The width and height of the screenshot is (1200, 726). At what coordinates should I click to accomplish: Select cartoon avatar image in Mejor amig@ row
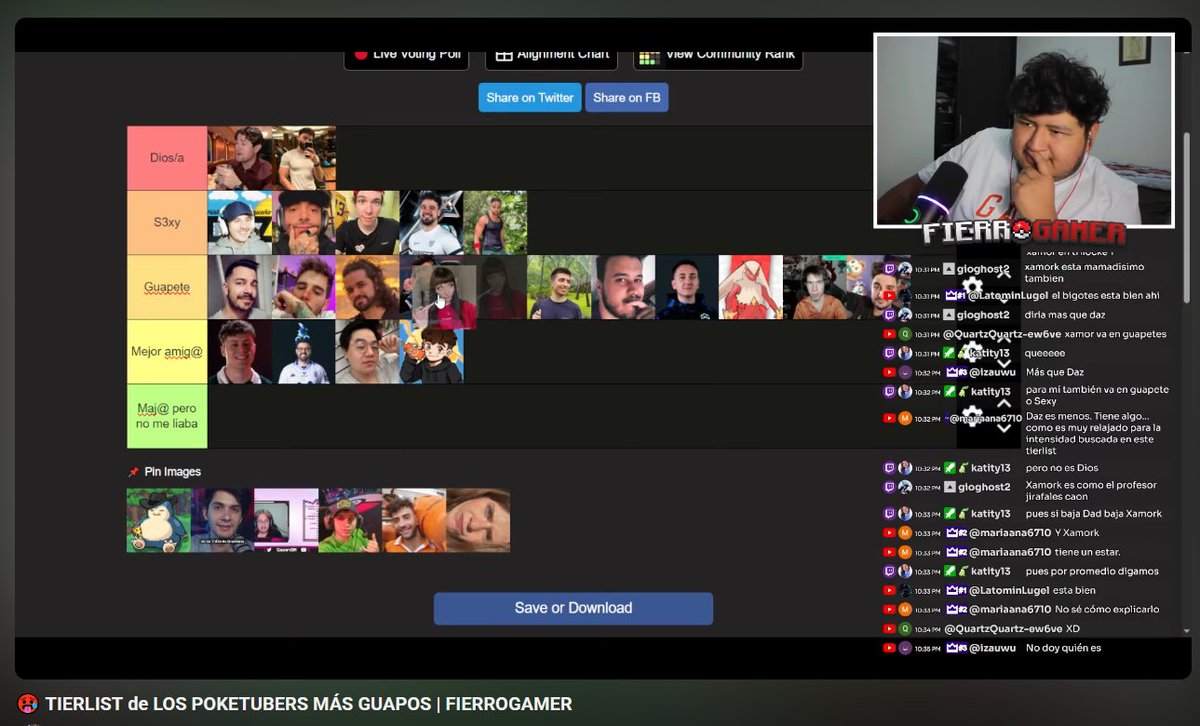point(431,351)
